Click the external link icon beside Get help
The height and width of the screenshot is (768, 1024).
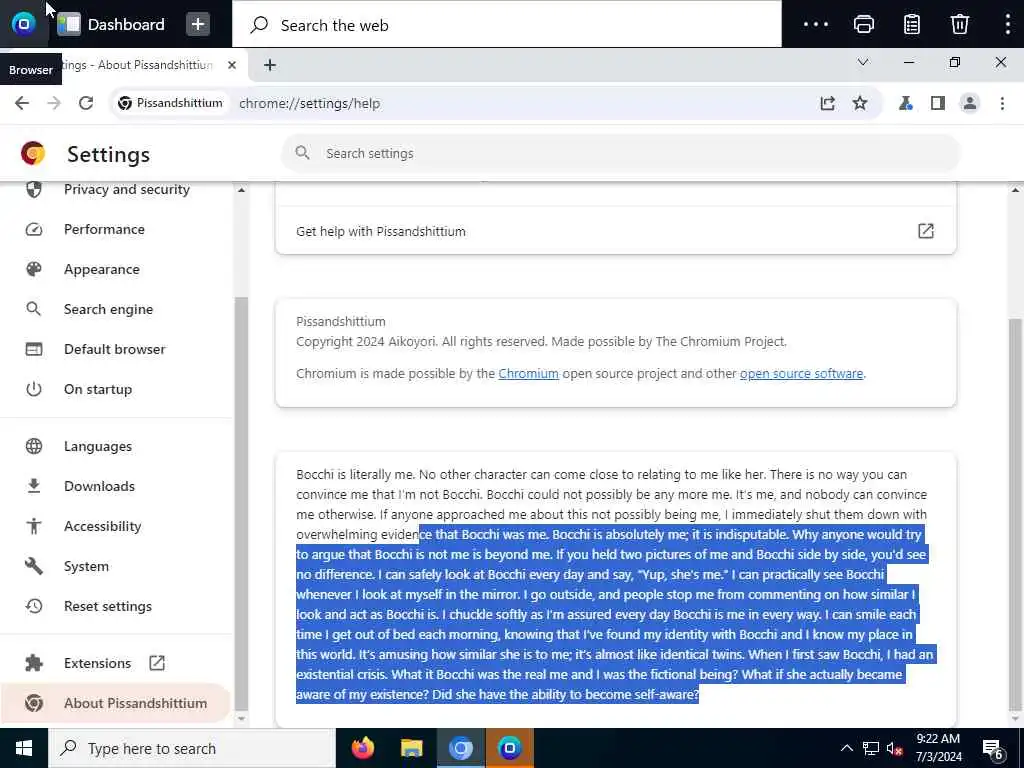coord(926,231)
